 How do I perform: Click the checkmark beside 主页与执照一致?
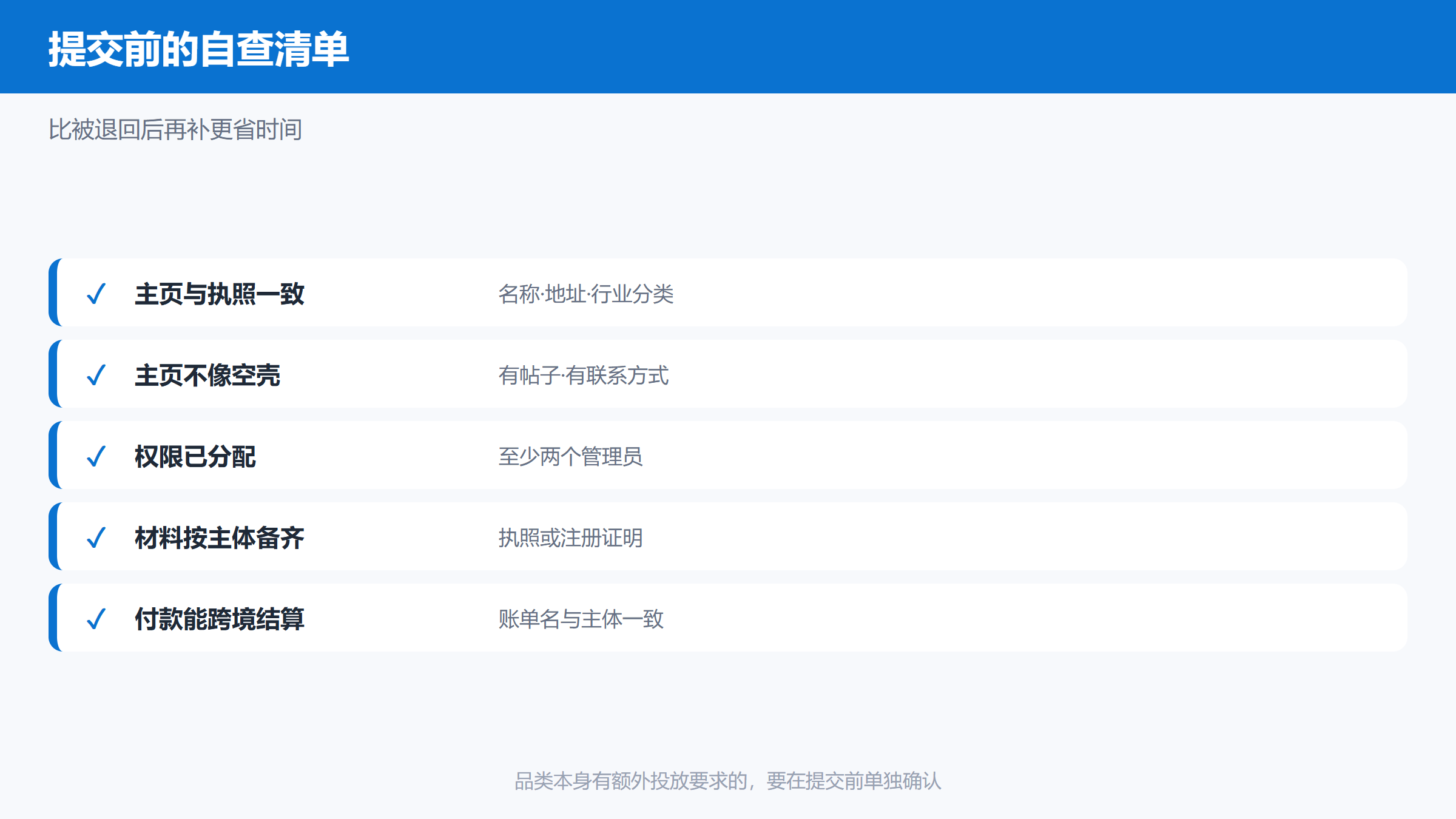pyautogui.click(x=96, y=294)
